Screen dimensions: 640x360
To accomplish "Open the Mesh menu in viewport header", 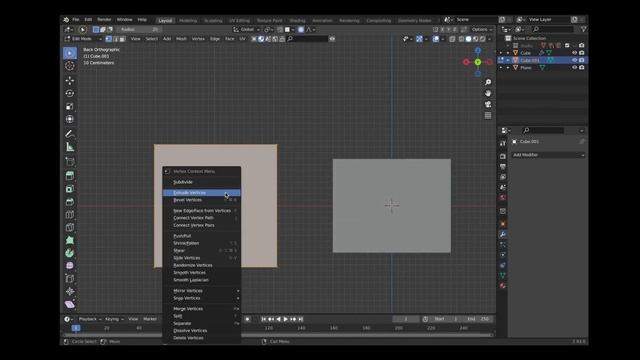I will click(181, 39).
